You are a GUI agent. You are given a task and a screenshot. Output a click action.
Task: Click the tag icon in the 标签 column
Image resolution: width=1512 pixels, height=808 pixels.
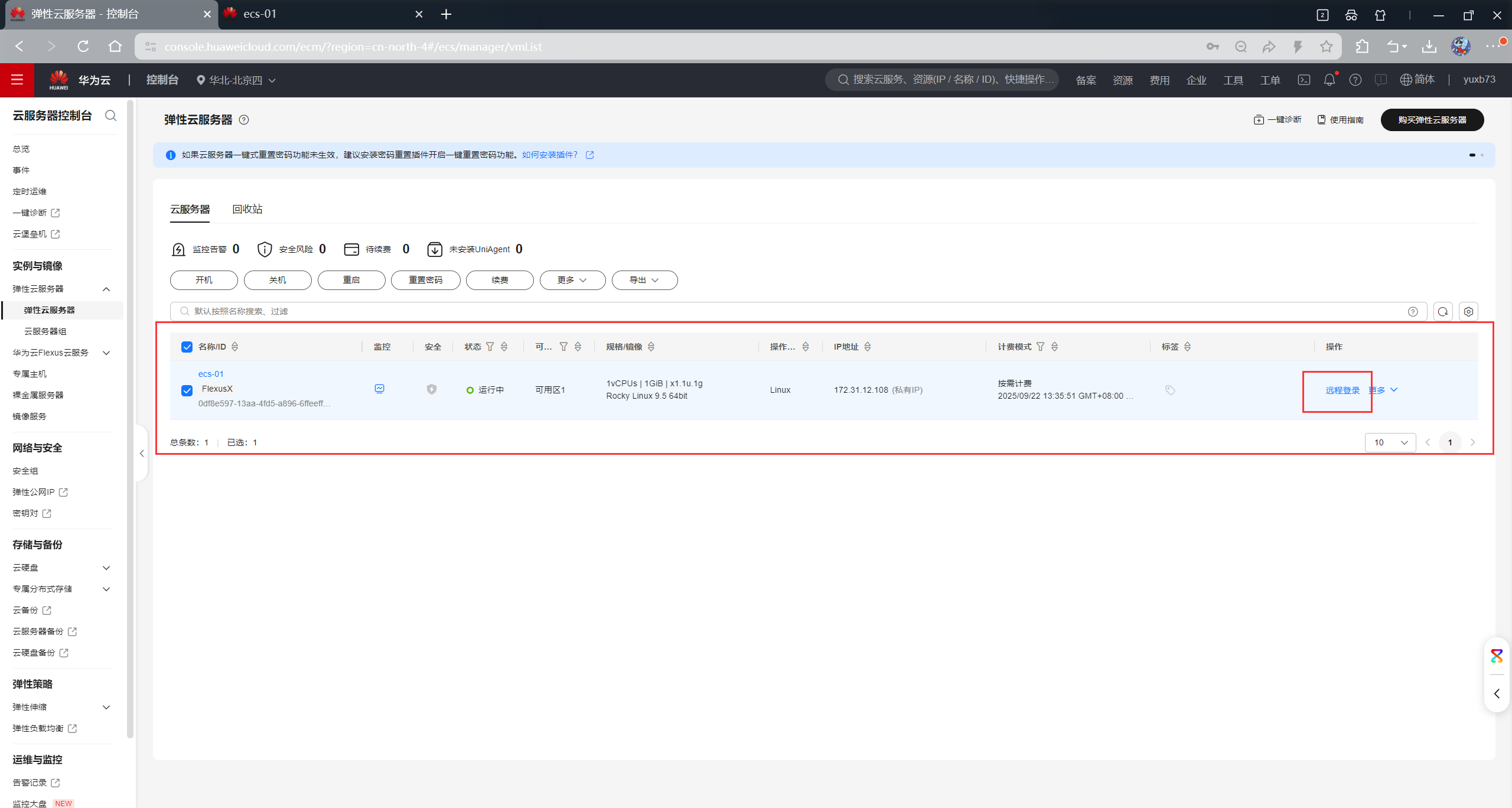point(1169,390)
